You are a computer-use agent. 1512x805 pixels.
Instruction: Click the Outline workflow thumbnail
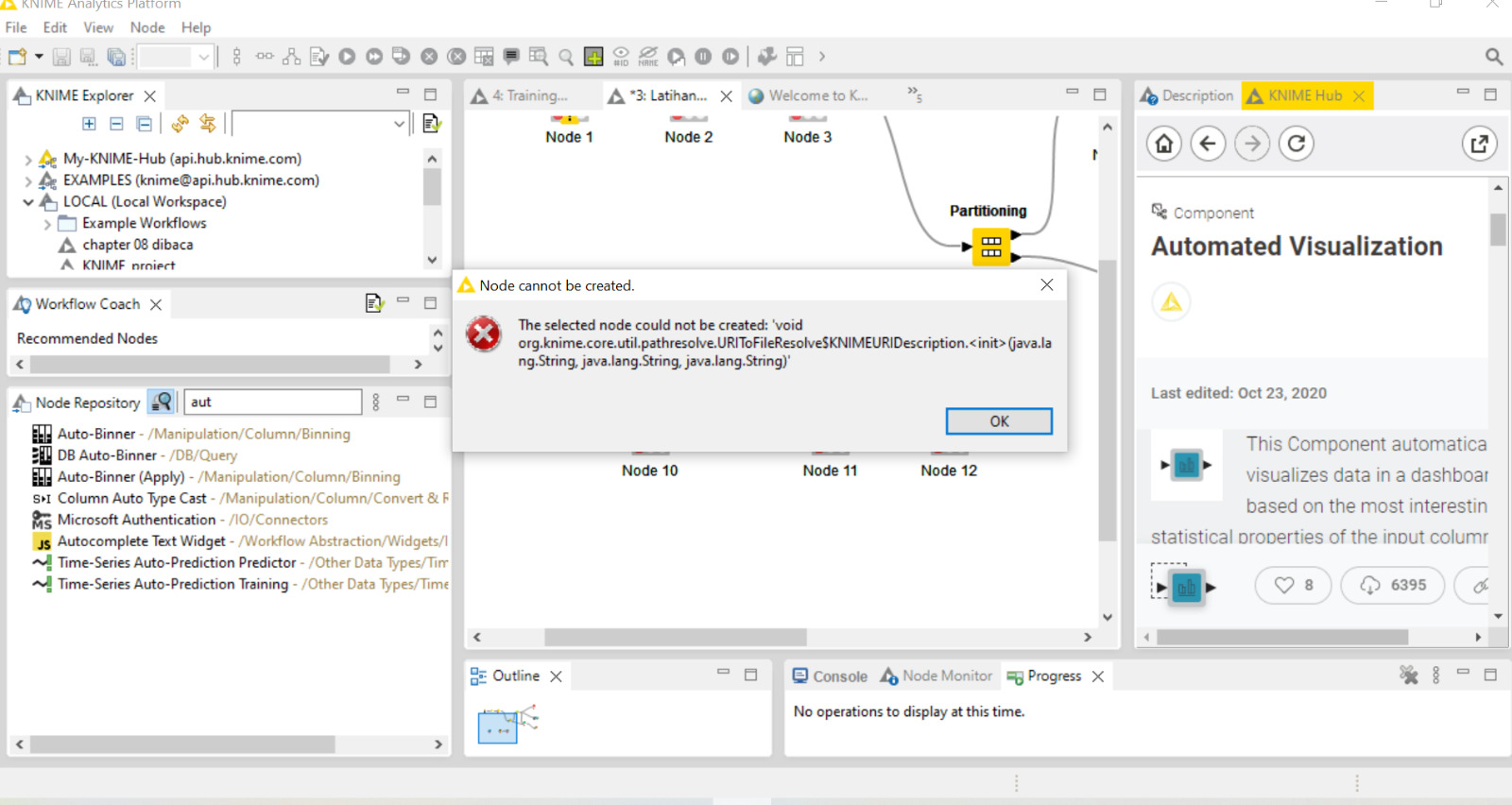[507, 723]
